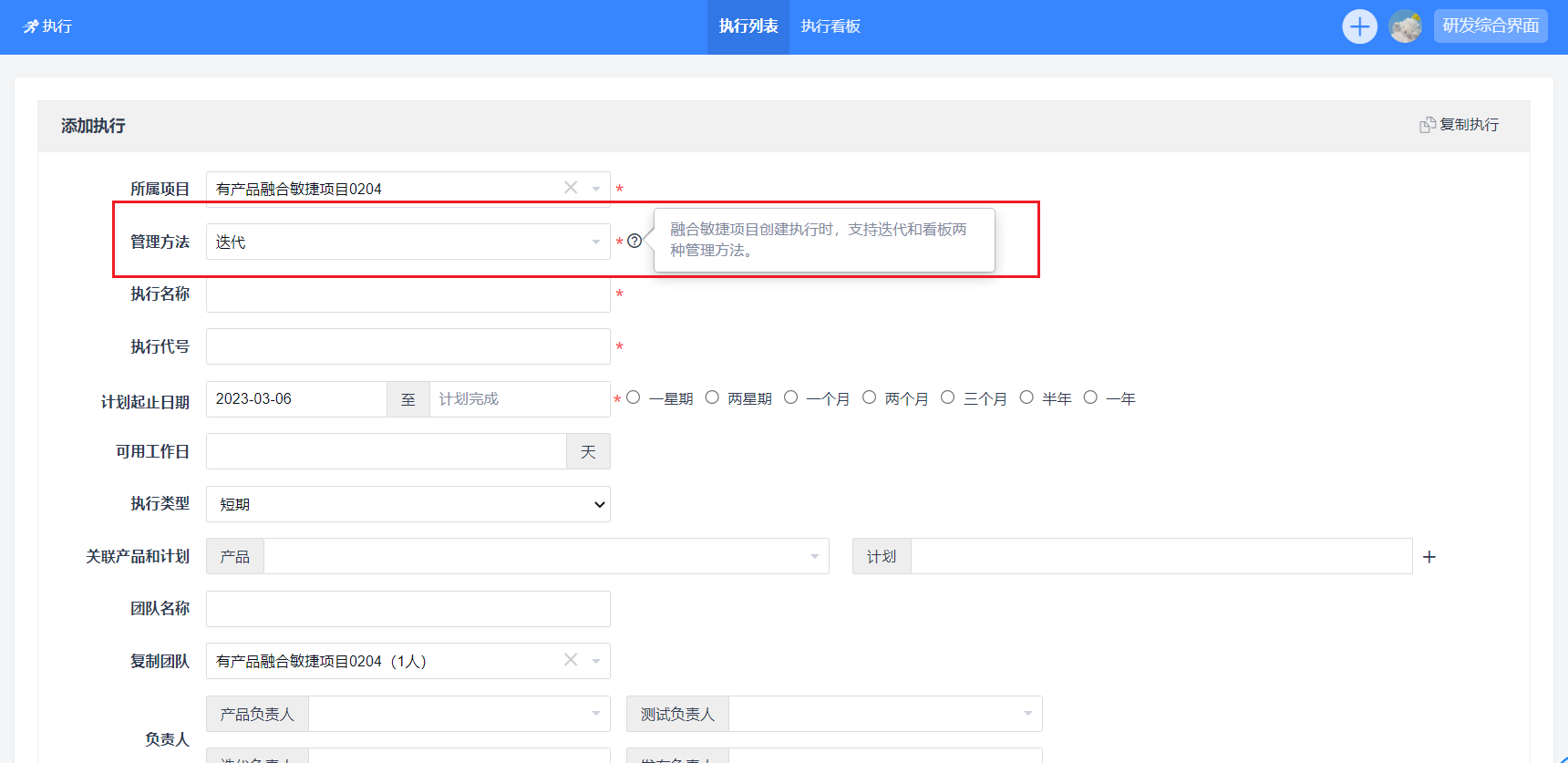Click the blue plus quick-create icon

pyautogui.click(x=1359, y=26)
